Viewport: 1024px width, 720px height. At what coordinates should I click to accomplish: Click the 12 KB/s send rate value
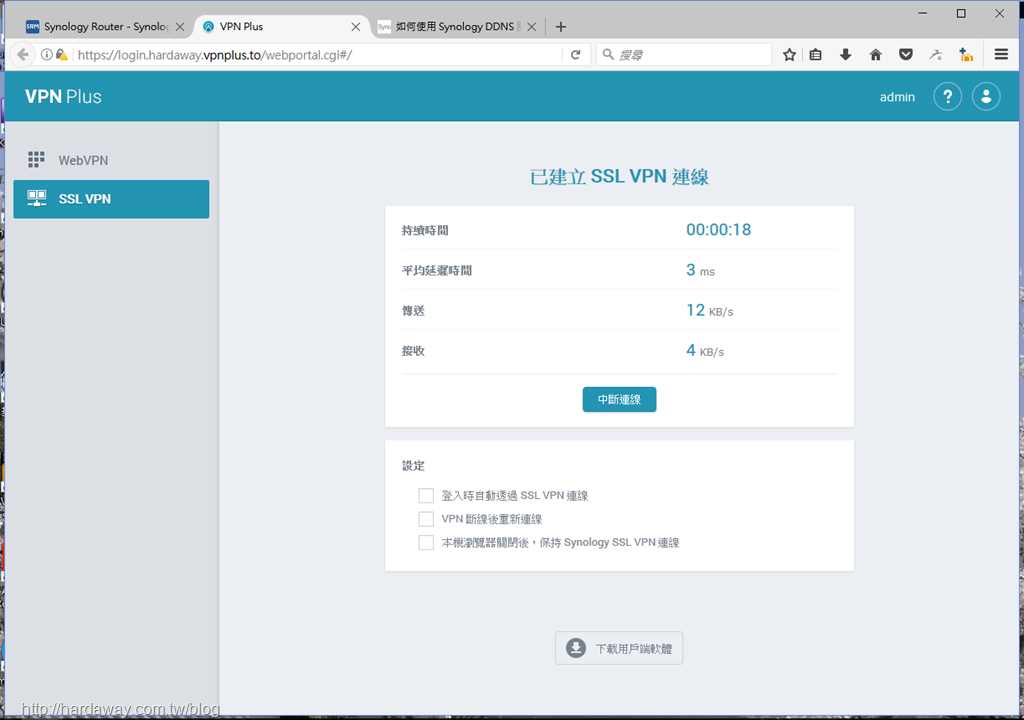pos(709,310)
